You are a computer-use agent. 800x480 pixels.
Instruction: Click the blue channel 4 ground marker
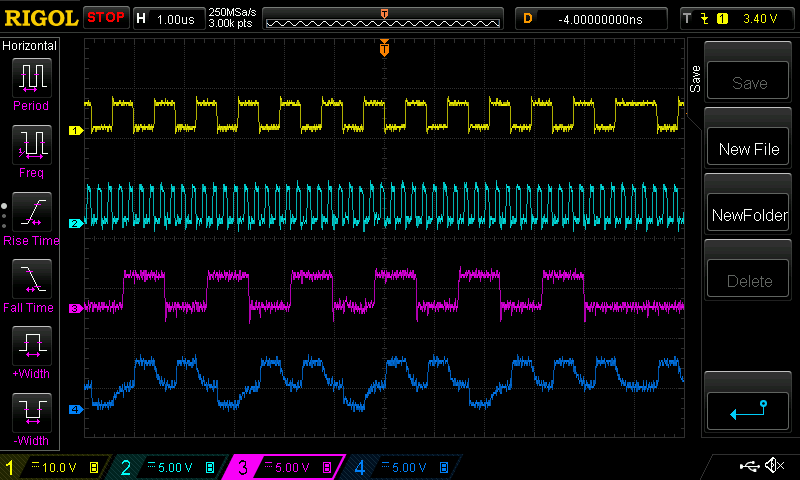[x=76, y=409]
